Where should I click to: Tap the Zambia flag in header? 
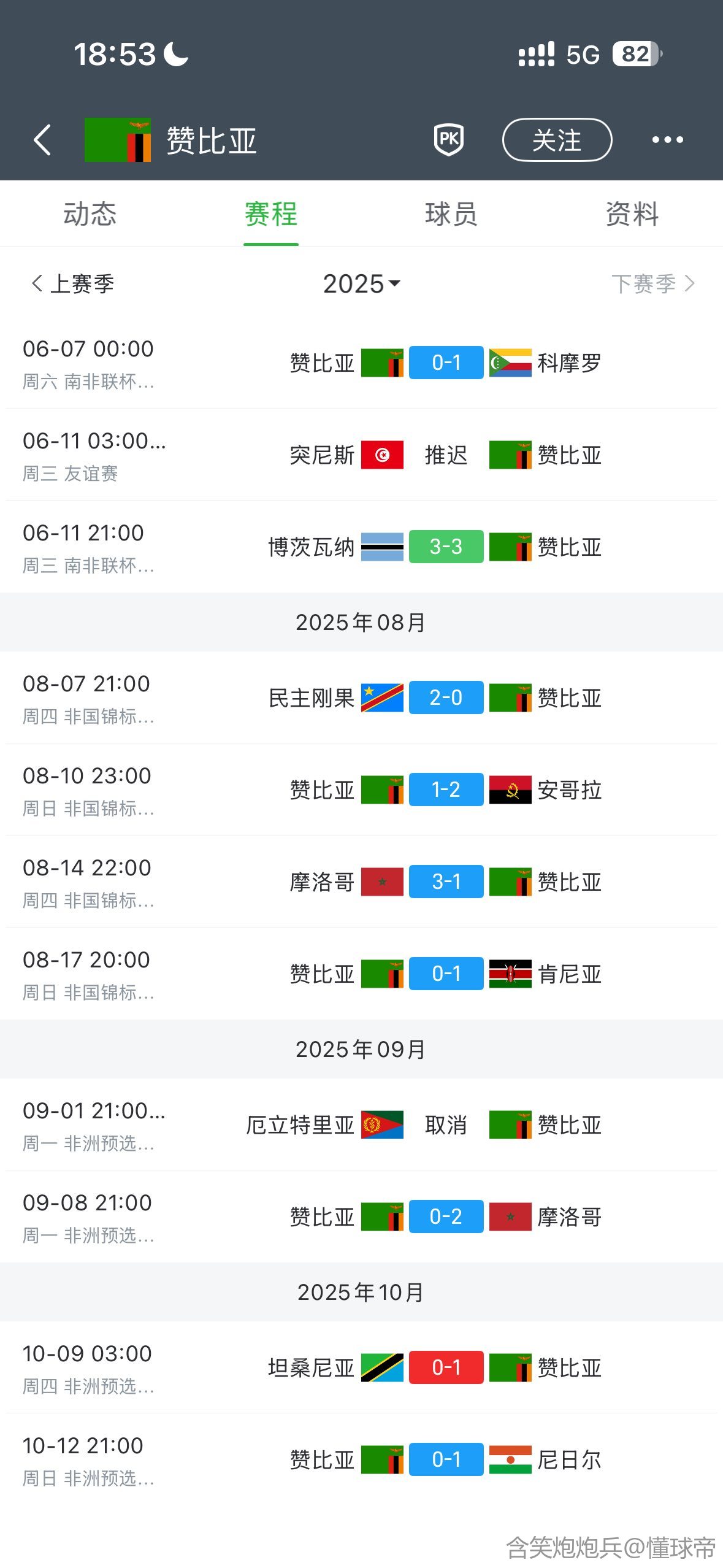[118, 140]
